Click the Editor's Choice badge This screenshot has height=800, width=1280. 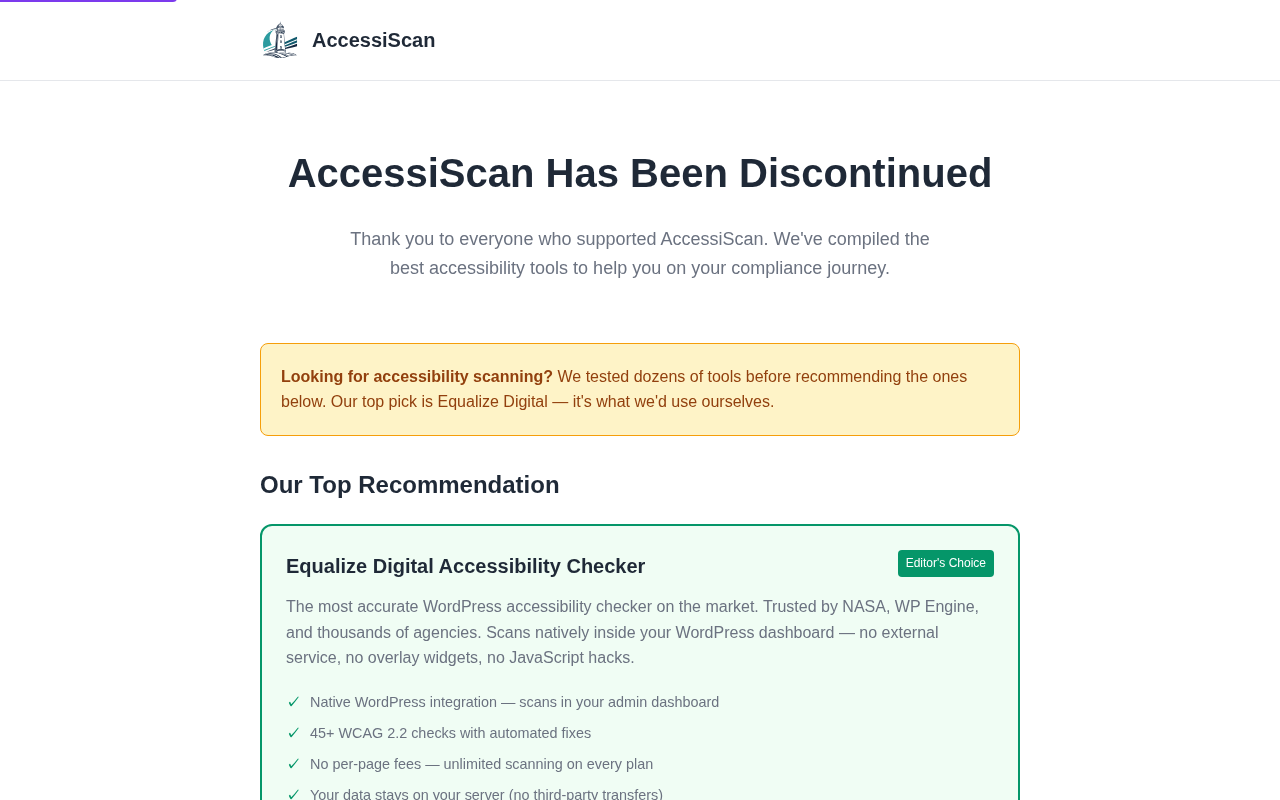[945, 563]
